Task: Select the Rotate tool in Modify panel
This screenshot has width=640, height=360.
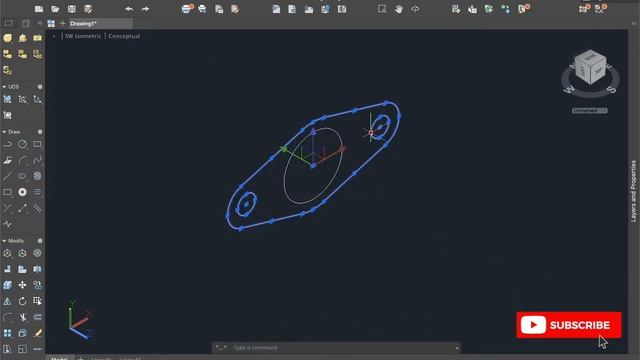Action: click(22, 301)
